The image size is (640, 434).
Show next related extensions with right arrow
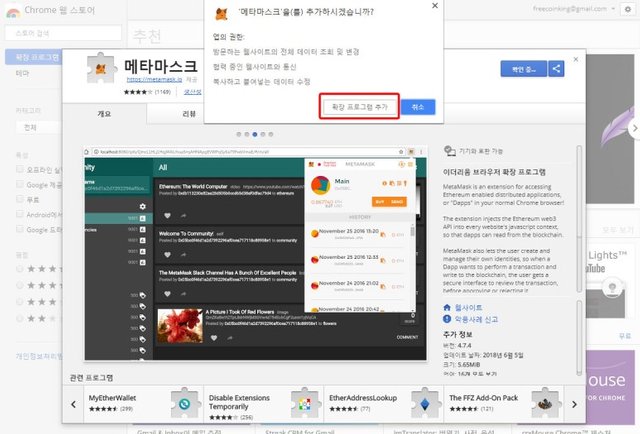click(x=574, y=404)
